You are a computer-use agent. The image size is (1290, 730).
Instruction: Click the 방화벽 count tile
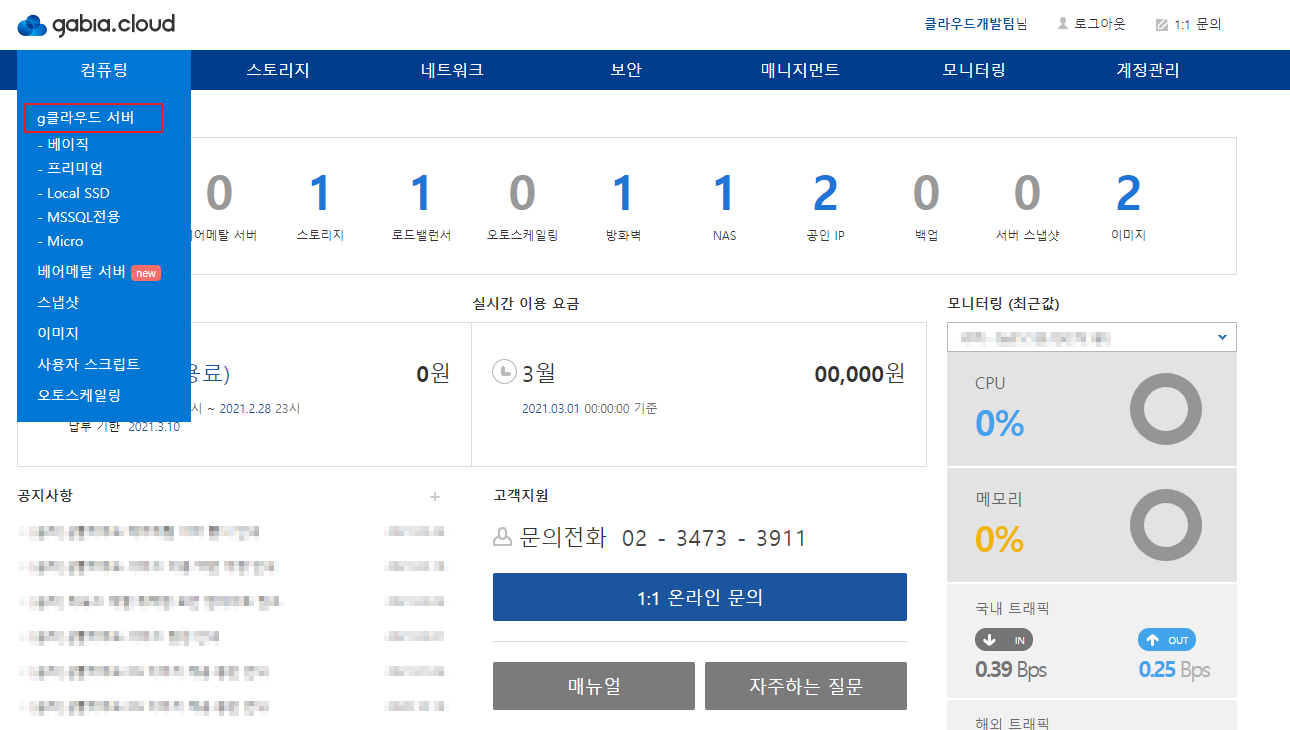(623, 207)
